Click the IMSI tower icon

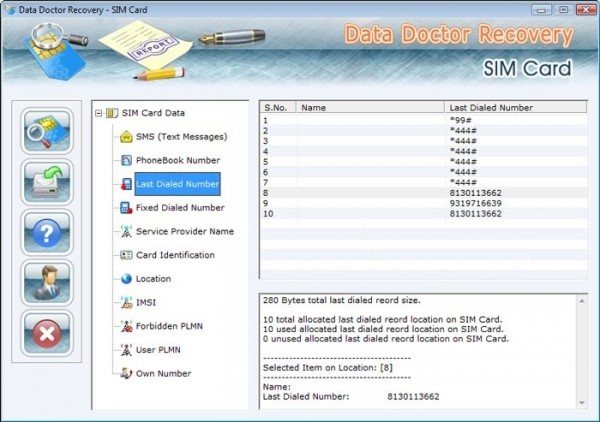126,302
